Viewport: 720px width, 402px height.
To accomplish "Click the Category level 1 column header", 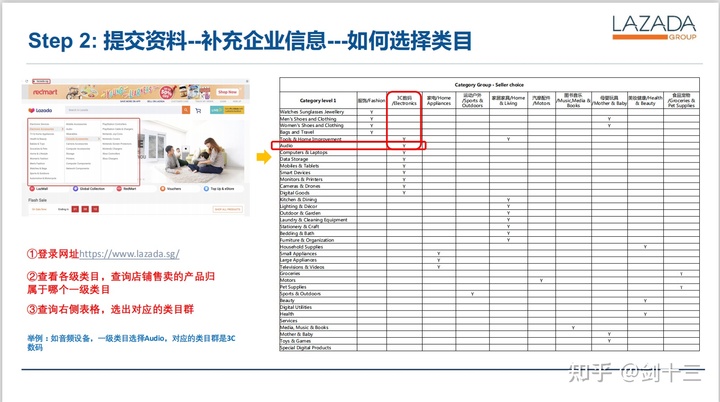I will pos(318,100).
